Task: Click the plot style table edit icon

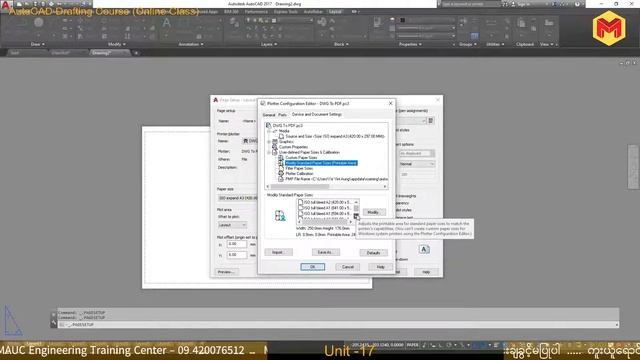Action: pyautogui.click(x=431, y=121)
